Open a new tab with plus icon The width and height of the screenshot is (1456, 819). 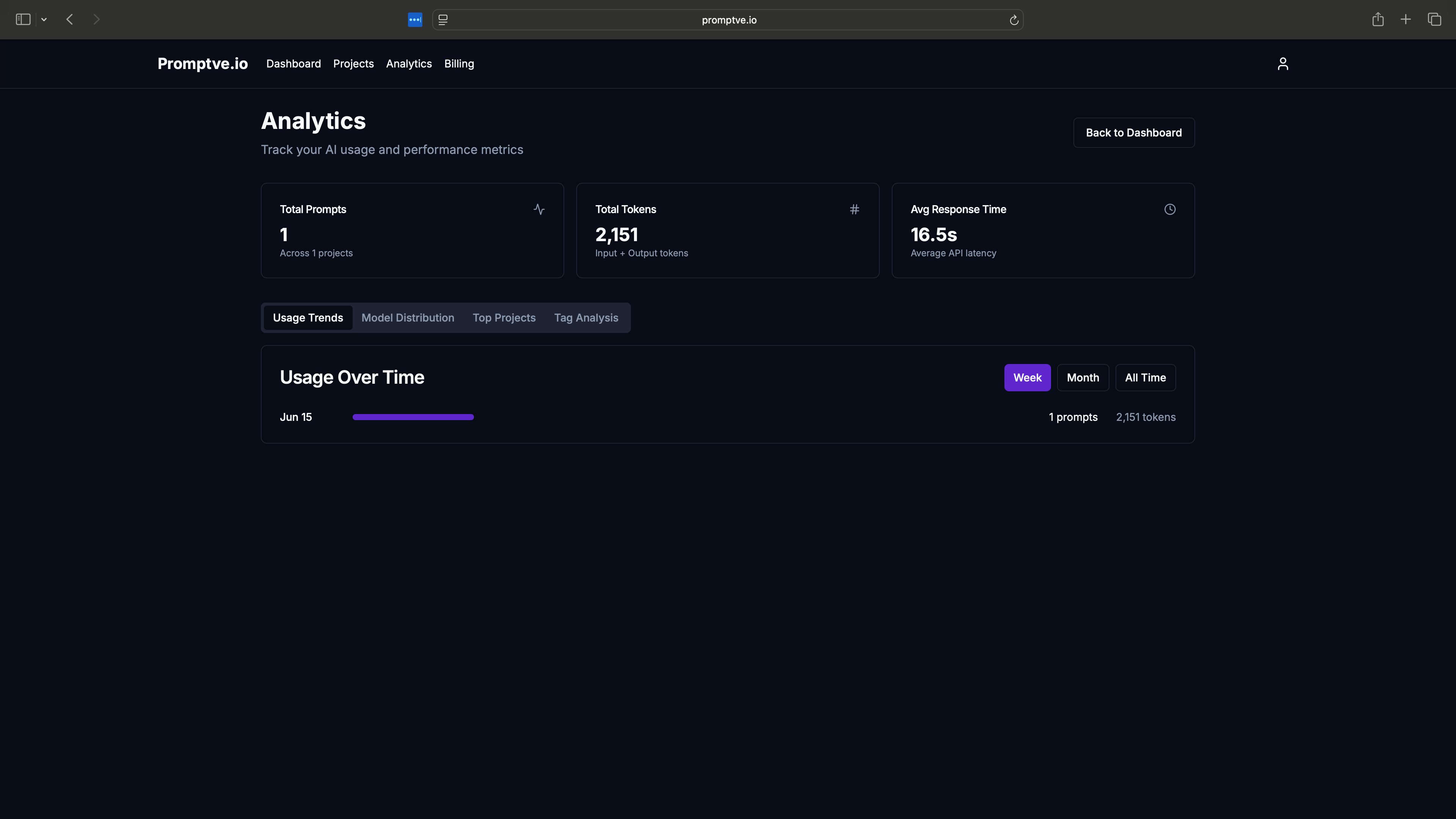click(x=1405, y=20)
